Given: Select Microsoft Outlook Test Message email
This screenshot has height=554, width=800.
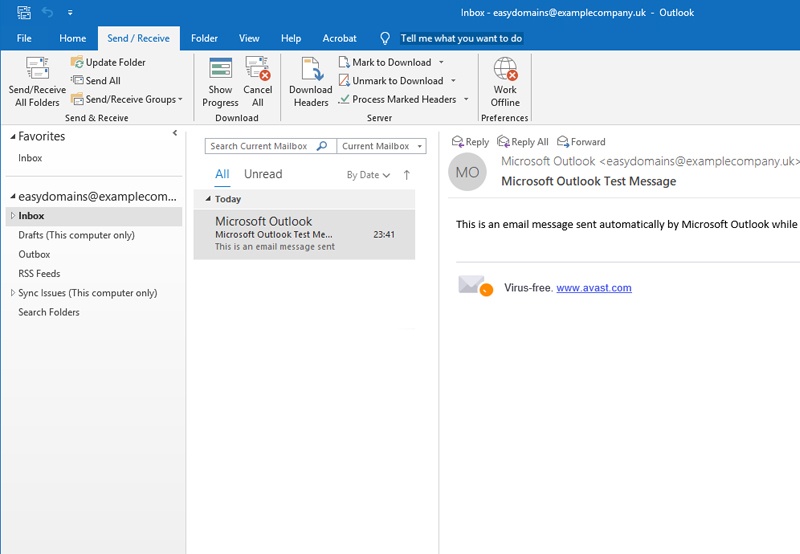Looking at the screenshot, I should (304, 235).
